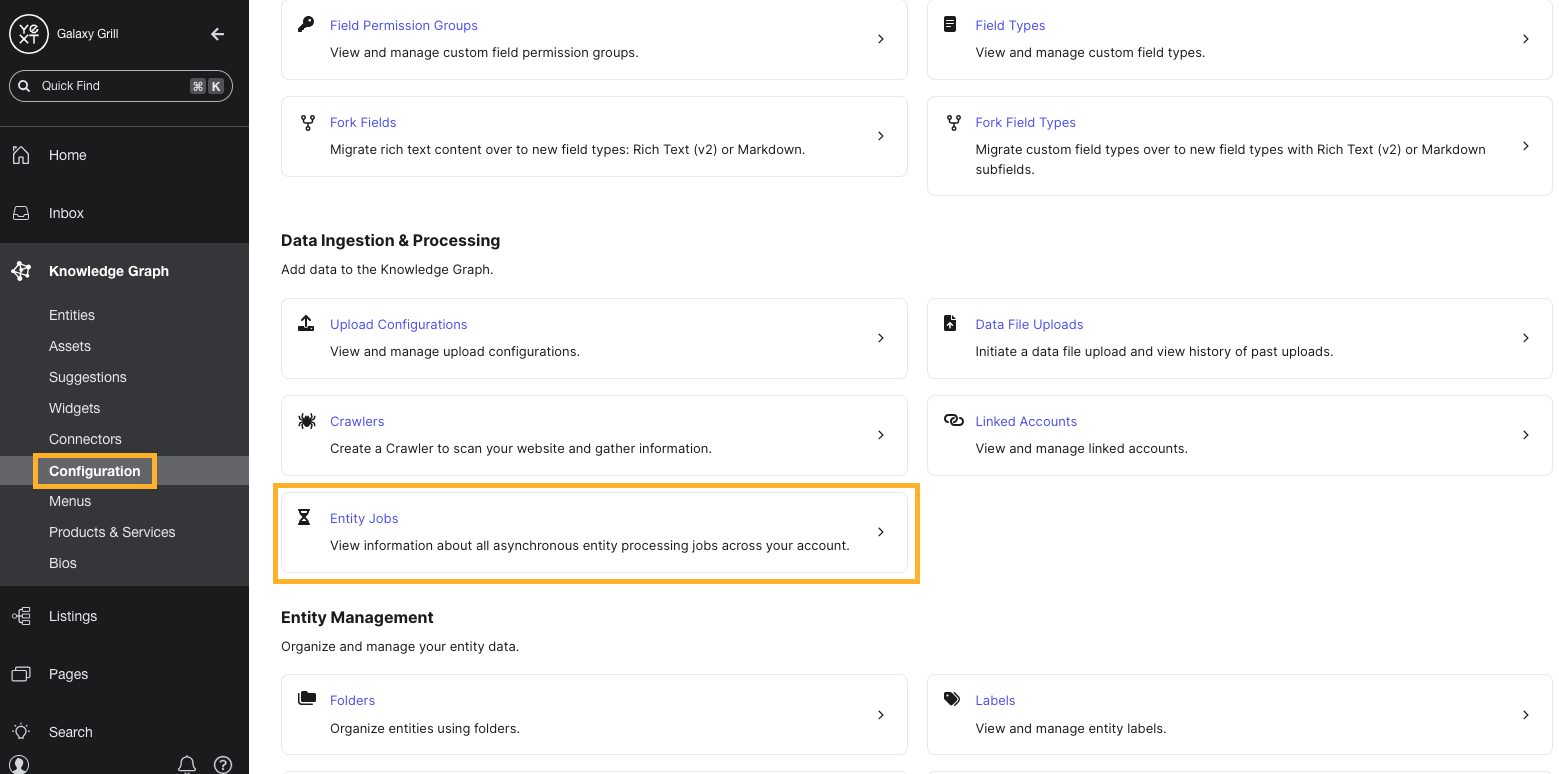The image size is (1559, 774).
Task: Click the Fork Fields branch icon
Action: 307,122
